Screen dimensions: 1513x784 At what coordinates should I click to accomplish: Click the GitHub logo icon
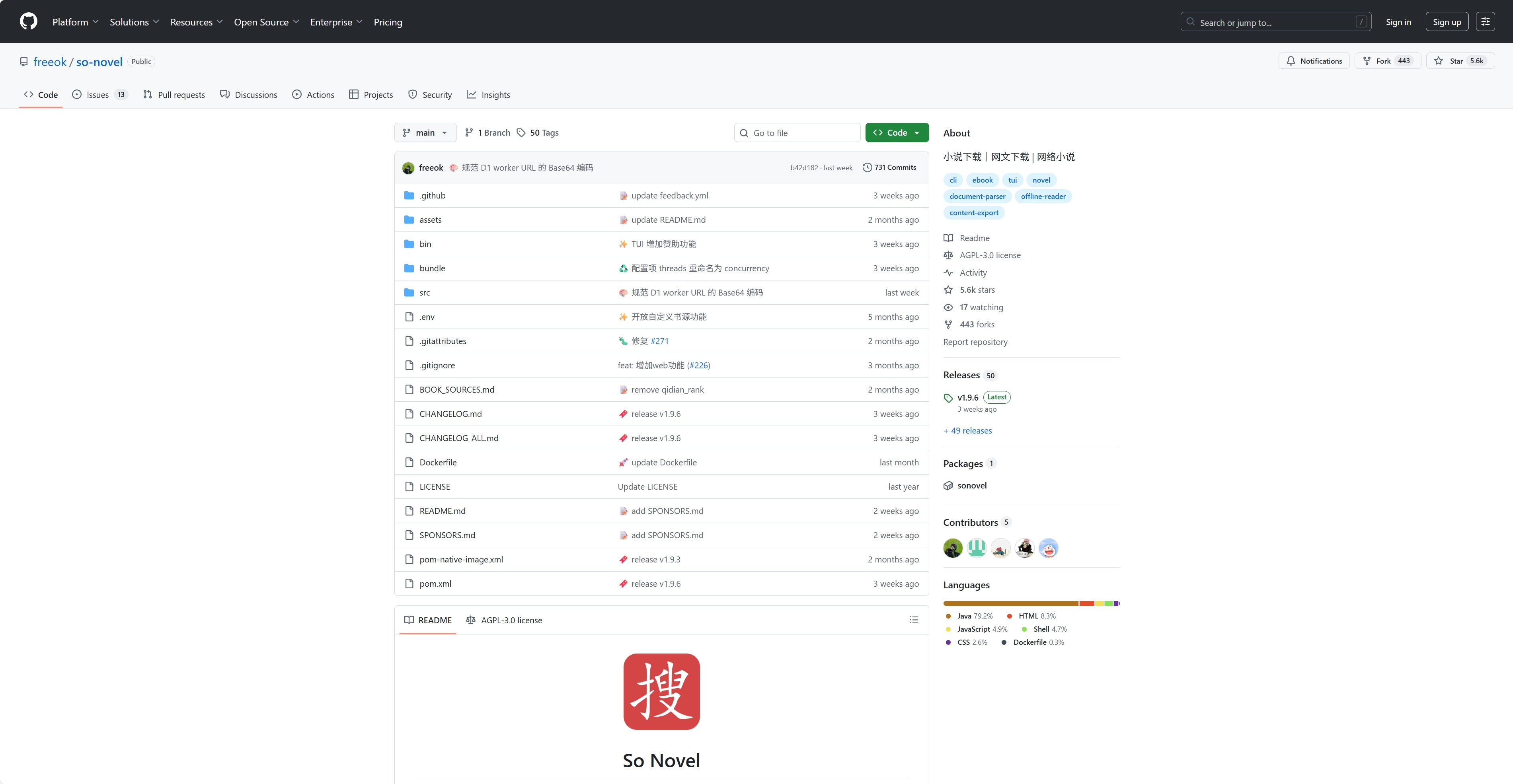tap(28, 22)
